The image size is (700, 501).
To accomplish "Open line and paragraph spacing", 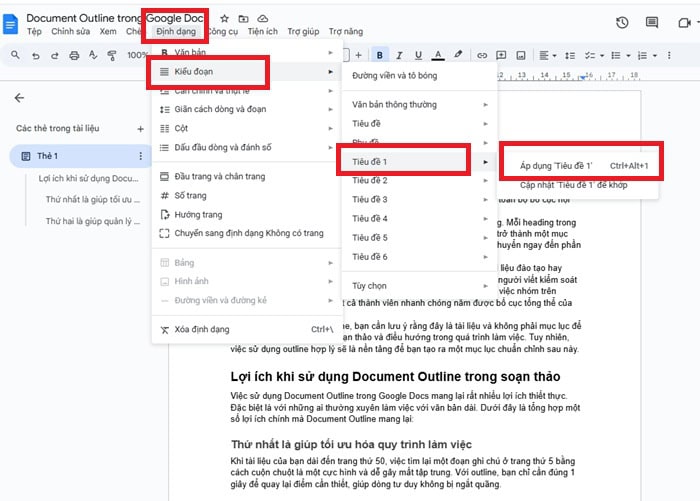I will tap(570, 55).
